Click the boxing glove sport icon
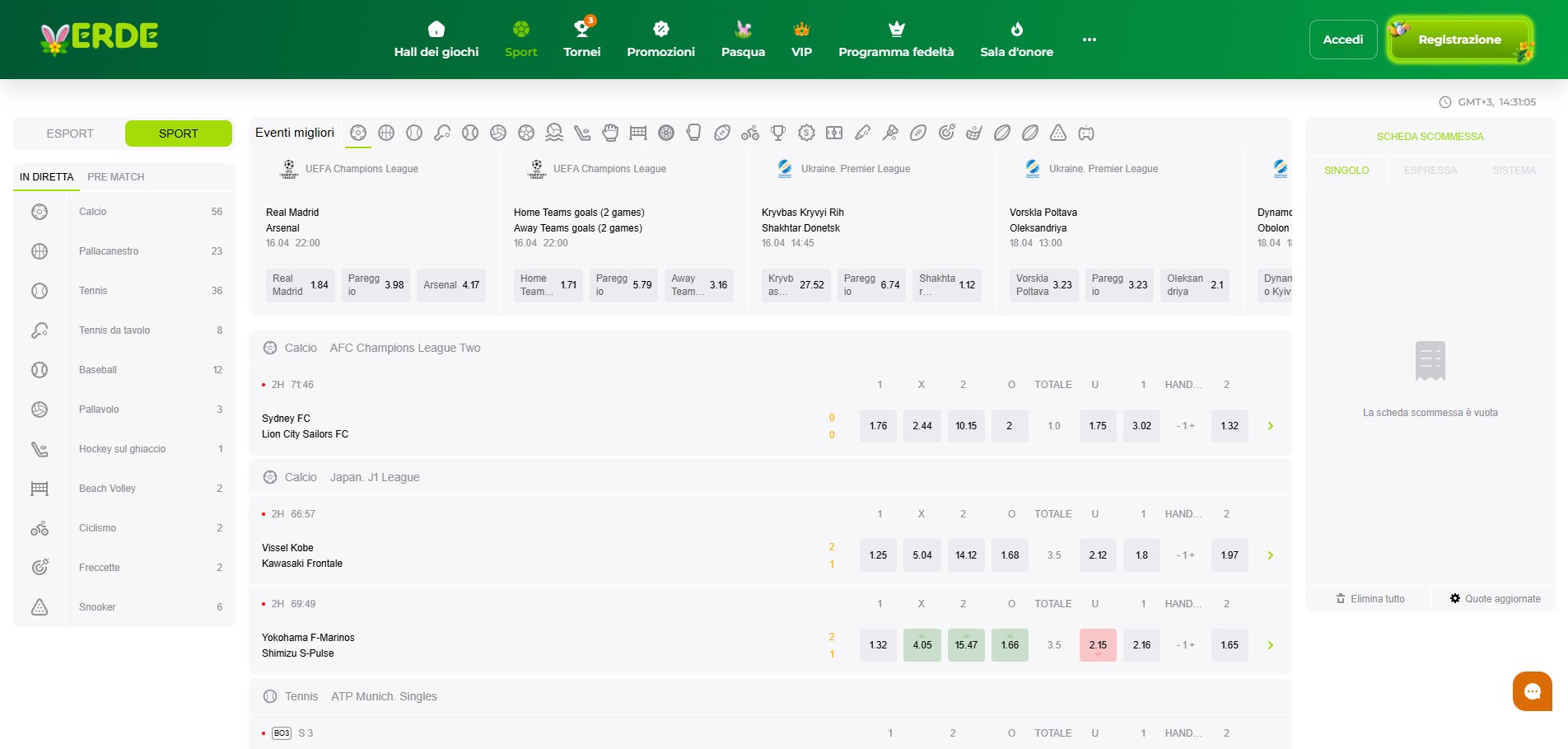 610,133
